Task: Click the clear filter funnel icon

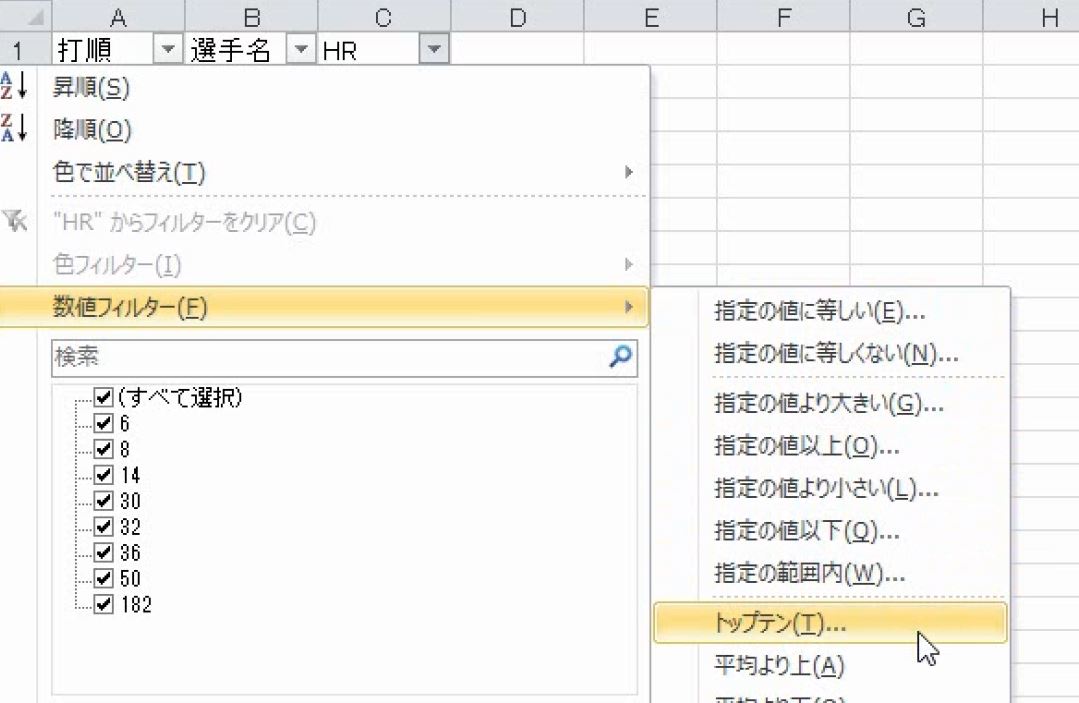Action: [16, 222]
